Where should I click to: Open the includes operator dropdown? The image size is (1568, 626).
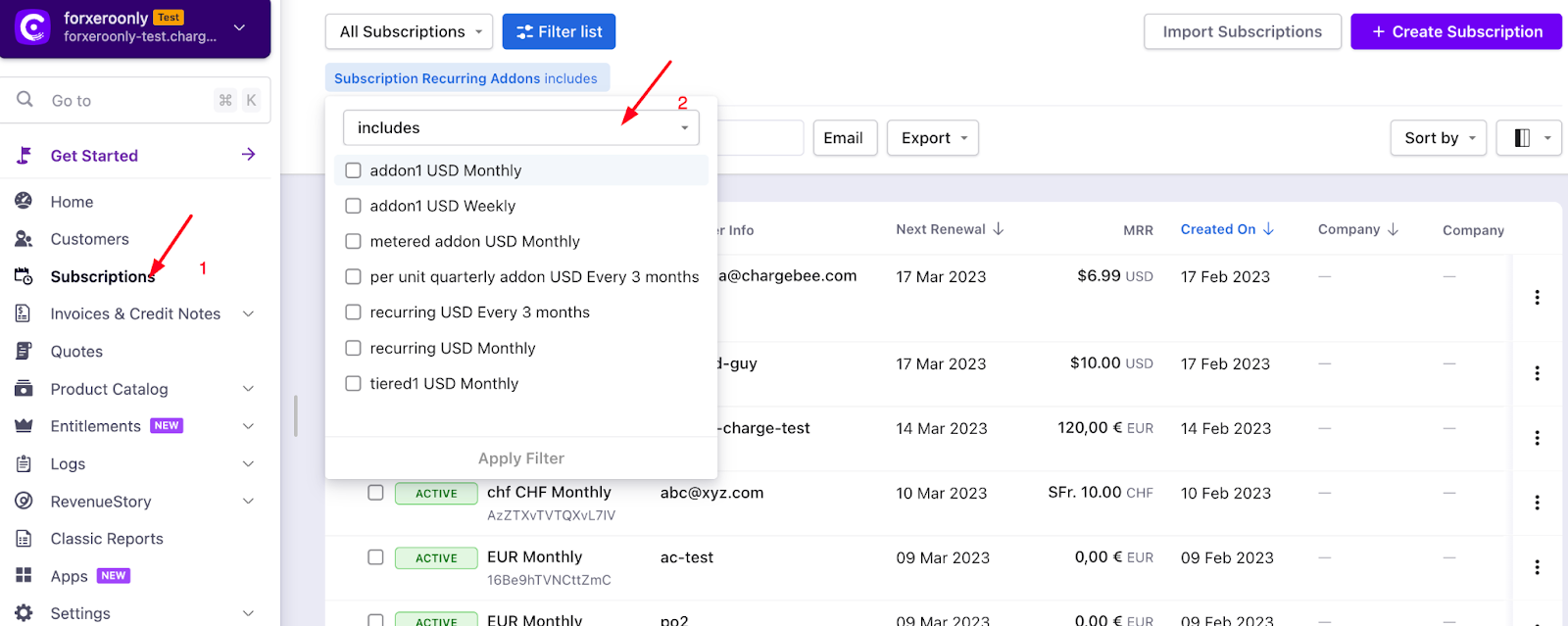point(520,128)
